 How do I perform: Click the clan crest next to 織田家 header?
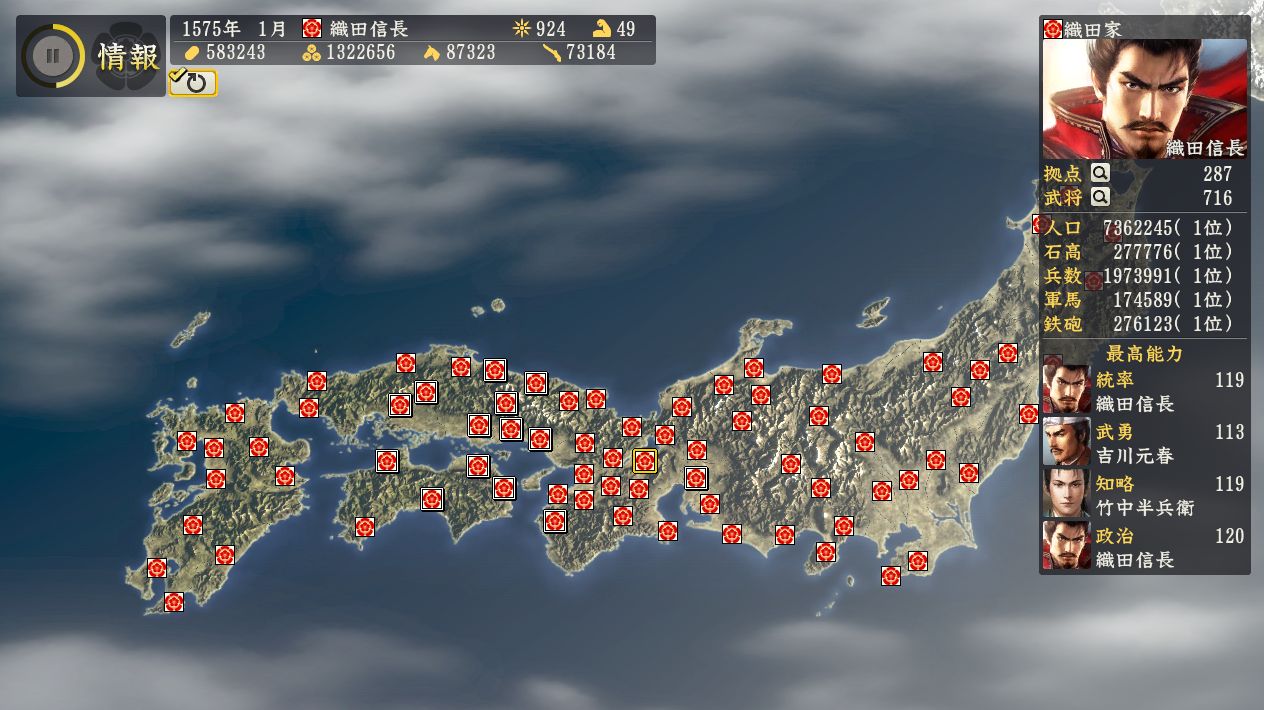(x=1052, y=29)
